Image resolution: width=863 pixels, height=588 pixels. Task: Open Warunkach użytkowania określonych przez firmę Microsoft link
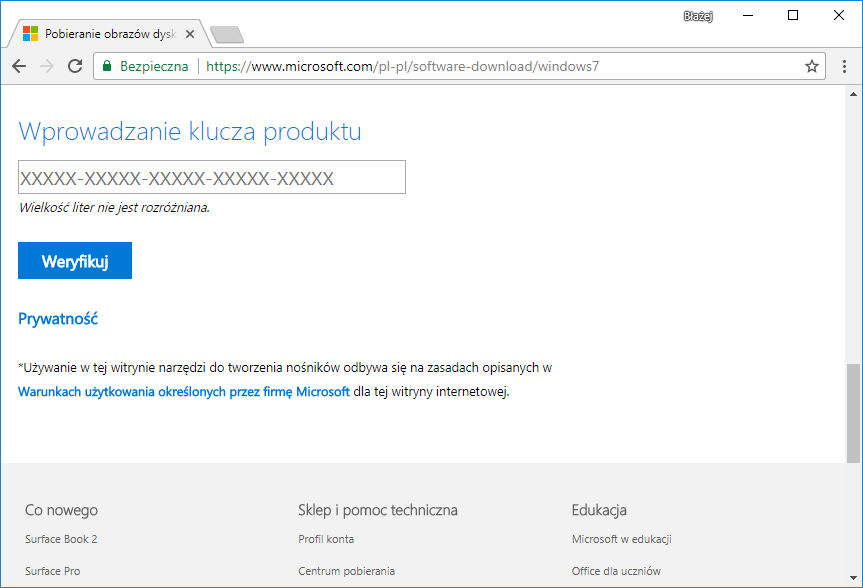pyautogui.click(x=184, y=391)
